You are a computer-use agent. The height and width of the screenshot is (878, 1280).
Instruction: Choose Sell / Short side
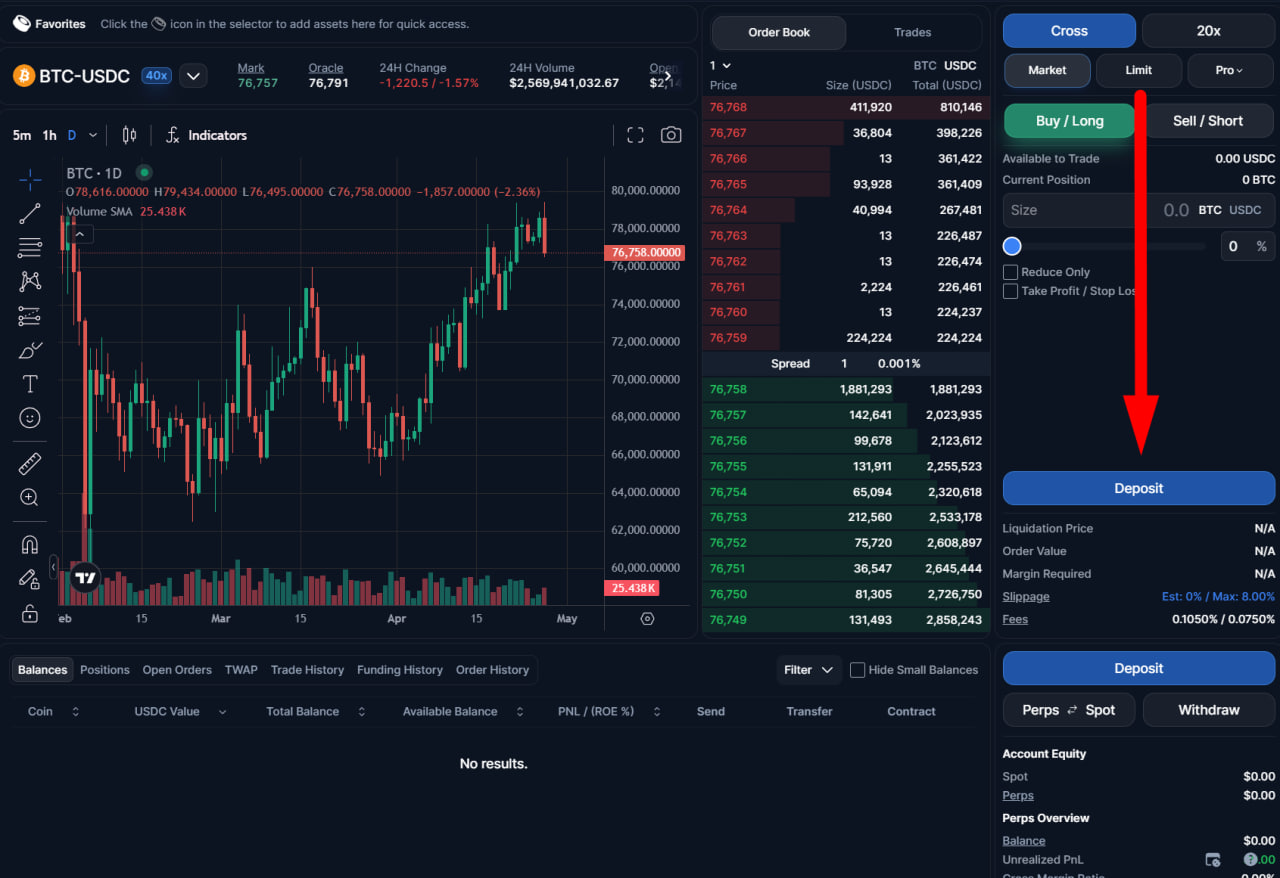coord(1208,121)
